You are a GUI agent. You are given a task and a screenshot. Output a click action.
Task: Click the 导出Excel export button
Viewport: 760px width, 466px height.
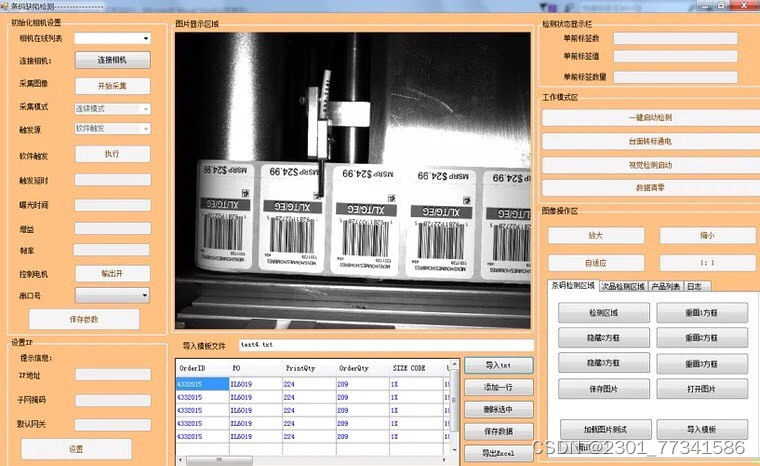(499, 453)
